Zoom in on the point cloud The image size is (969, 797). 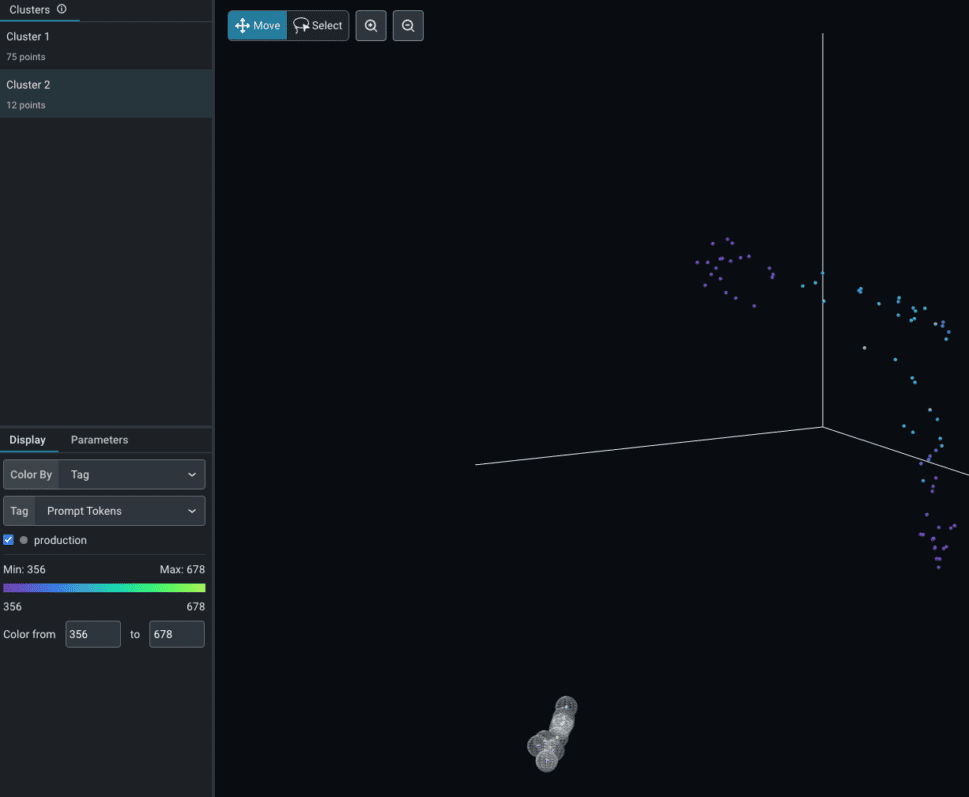tap(371, 26)
